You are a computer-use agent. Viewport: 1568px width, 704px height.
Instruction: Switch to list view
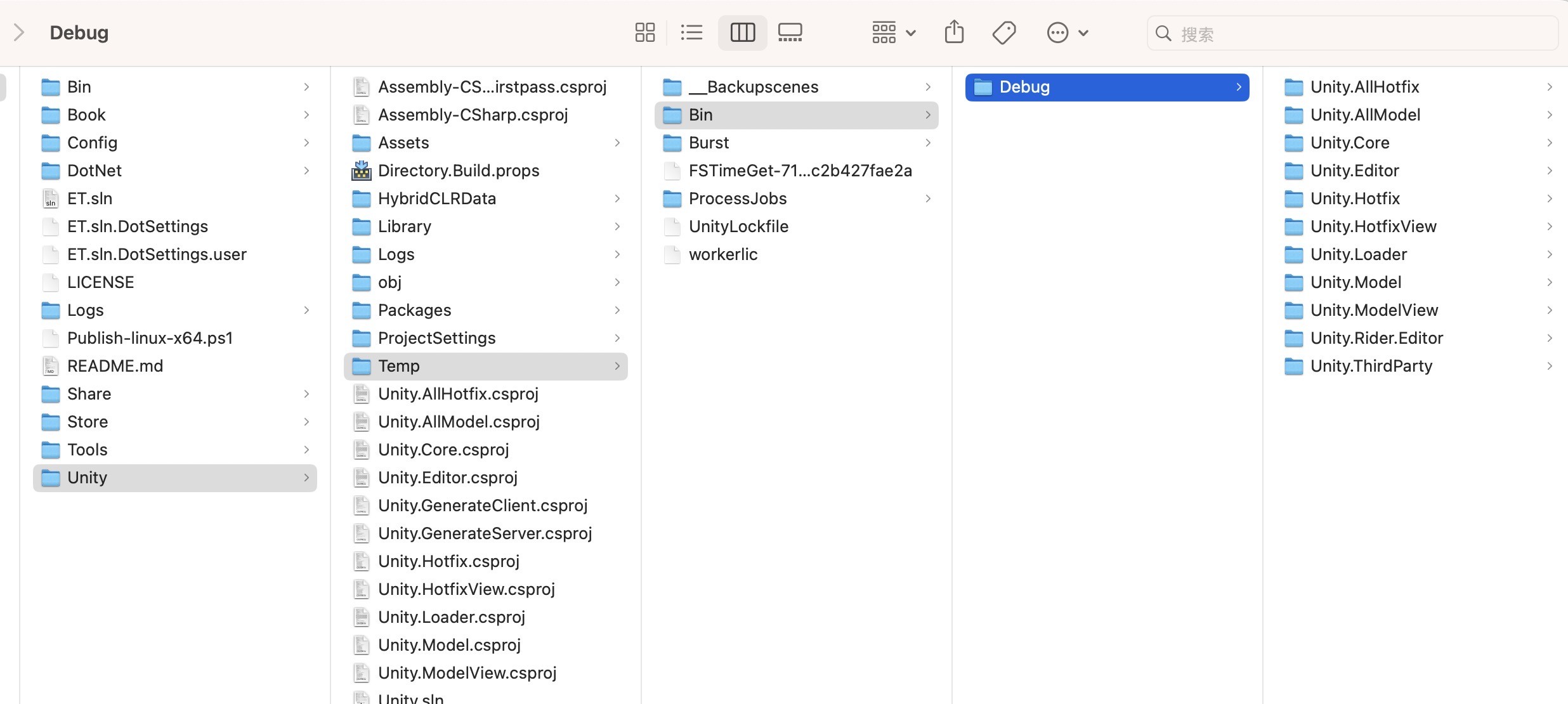coord(691,32)
